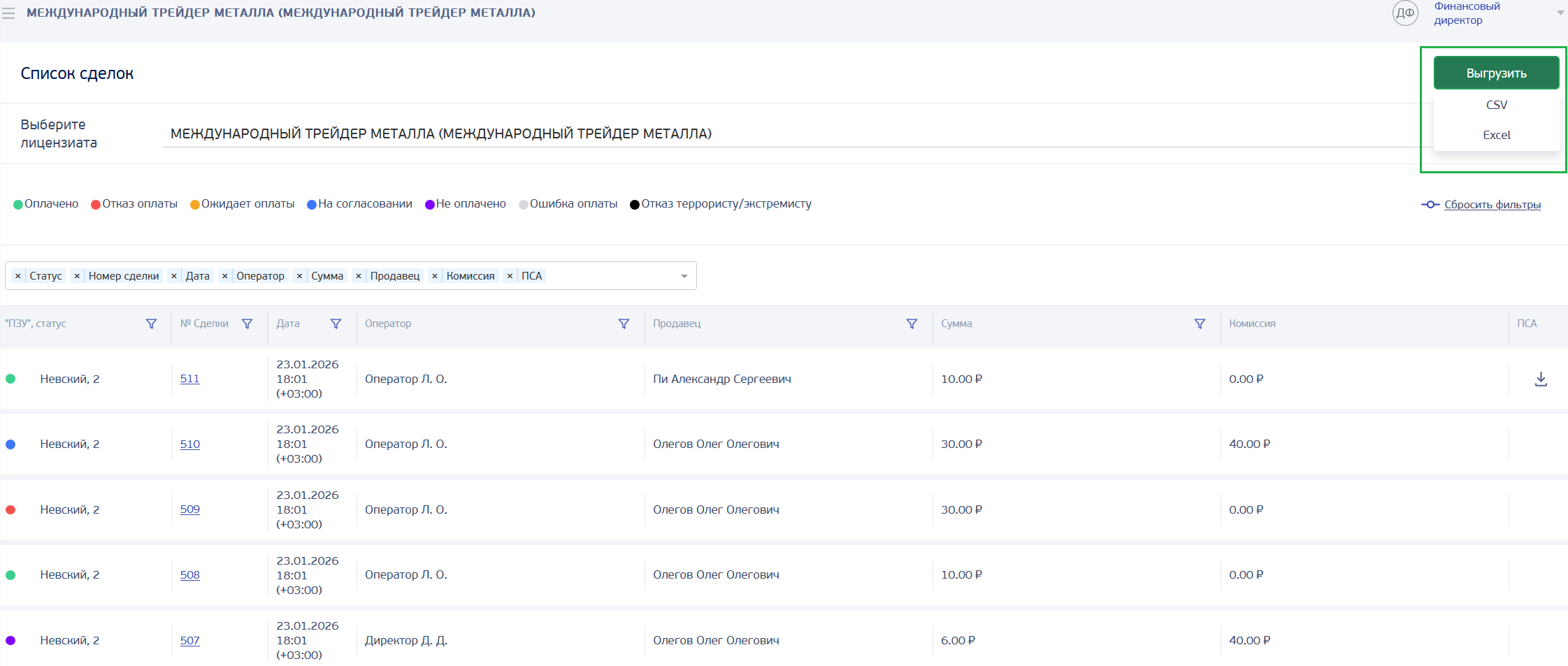
Task: Click operator Директор Д. Д.
Action: click(x=406, y=640)
